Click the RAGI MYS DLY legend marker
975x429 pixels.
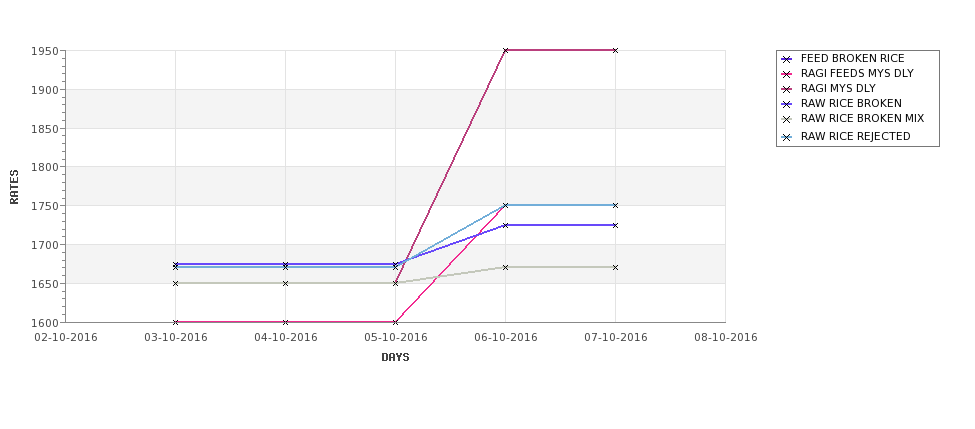(x=787, y=89)
